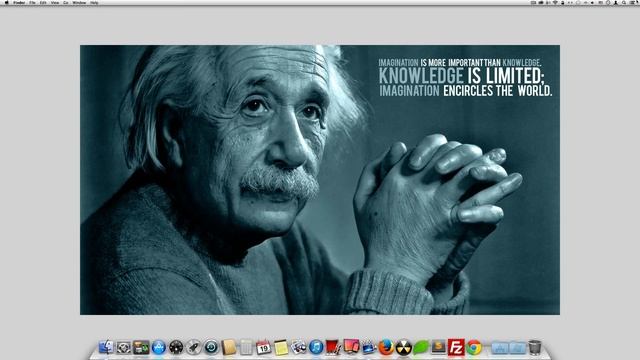Screen dimensions: 640x360
Task: Open the photos icon left of iTunes
Action: pyautogui.click(x=299, y=348)
